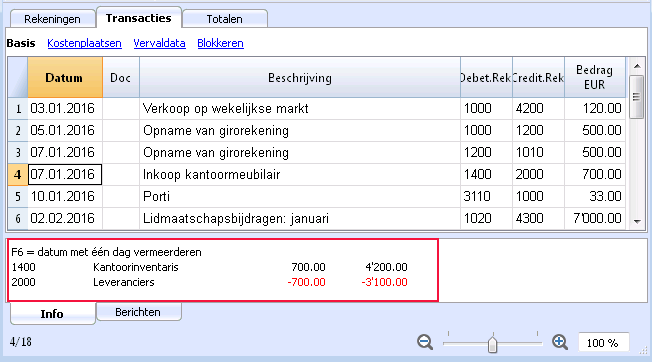Select row number 6 header
The width and height of the screenshot is (652, 362).
pos(18,219)
